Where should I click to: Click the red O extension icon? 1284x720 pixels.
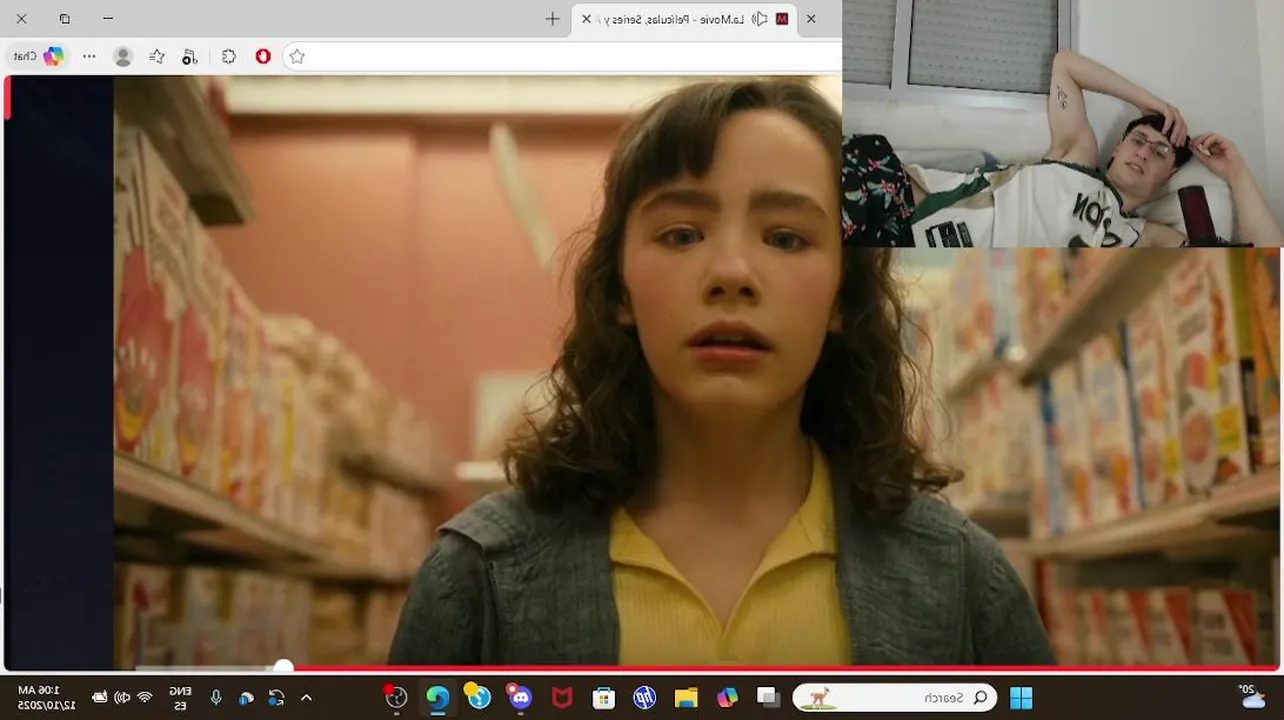pyautogui.click(x=263, y=57)
